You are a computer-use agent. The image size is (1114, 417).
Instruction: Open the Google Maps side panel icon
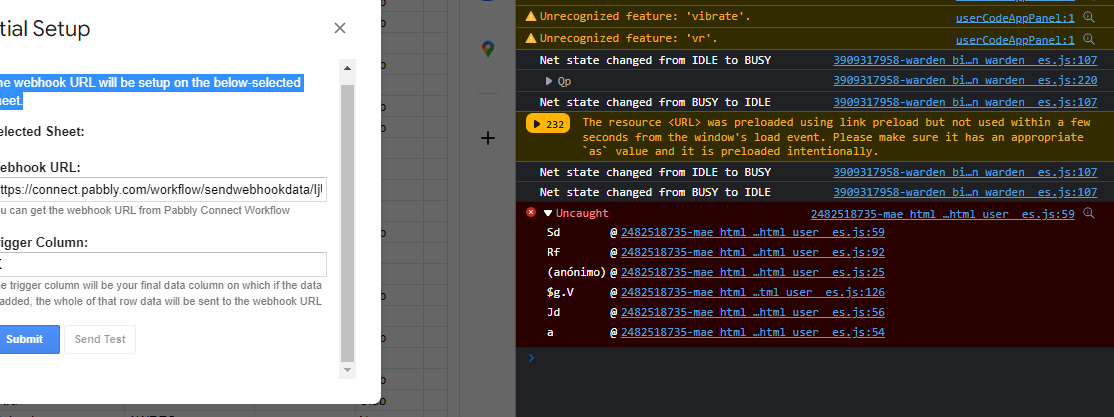point(487,49)
